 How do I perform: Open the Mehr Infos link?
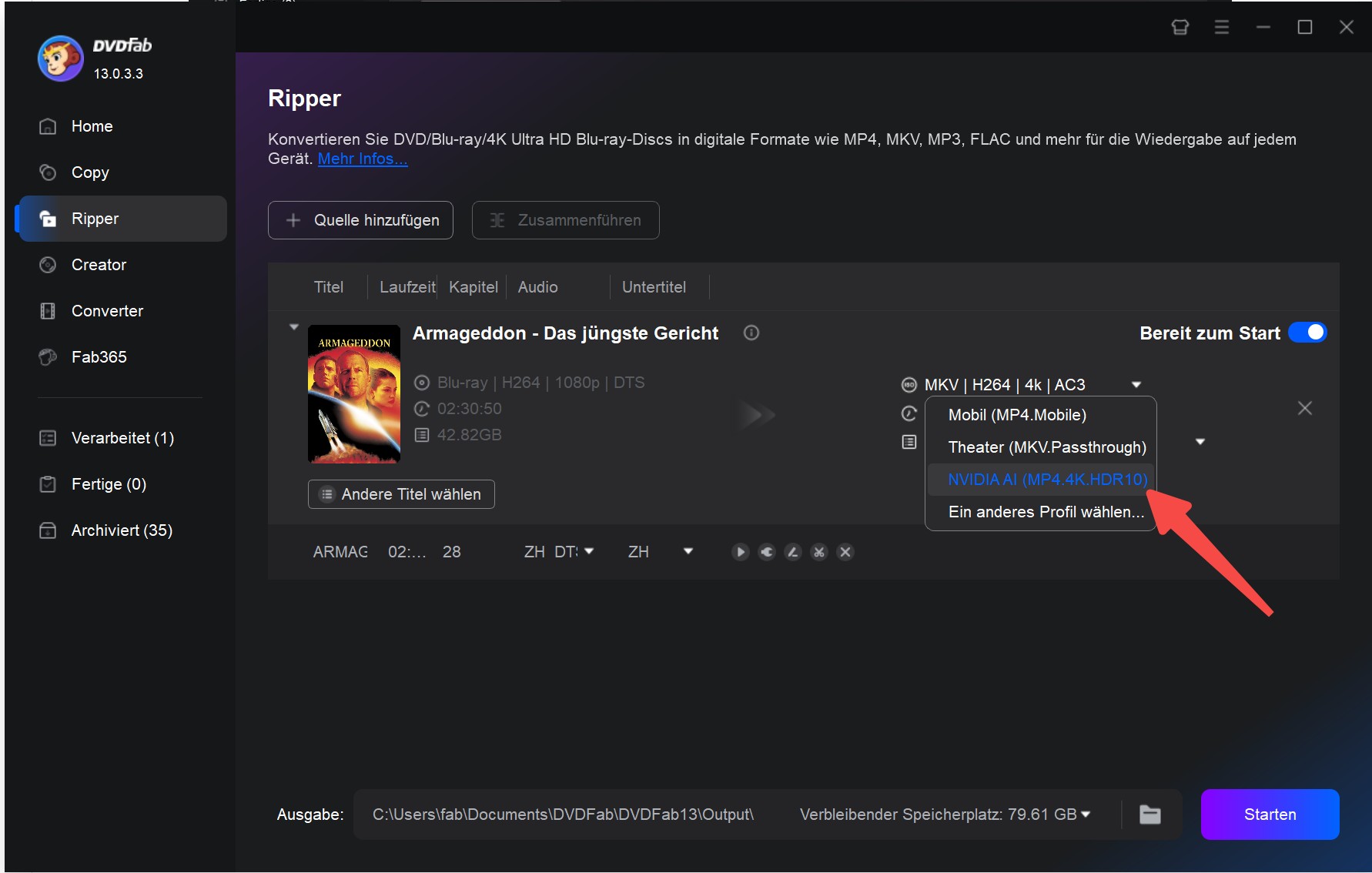(363, 159)
